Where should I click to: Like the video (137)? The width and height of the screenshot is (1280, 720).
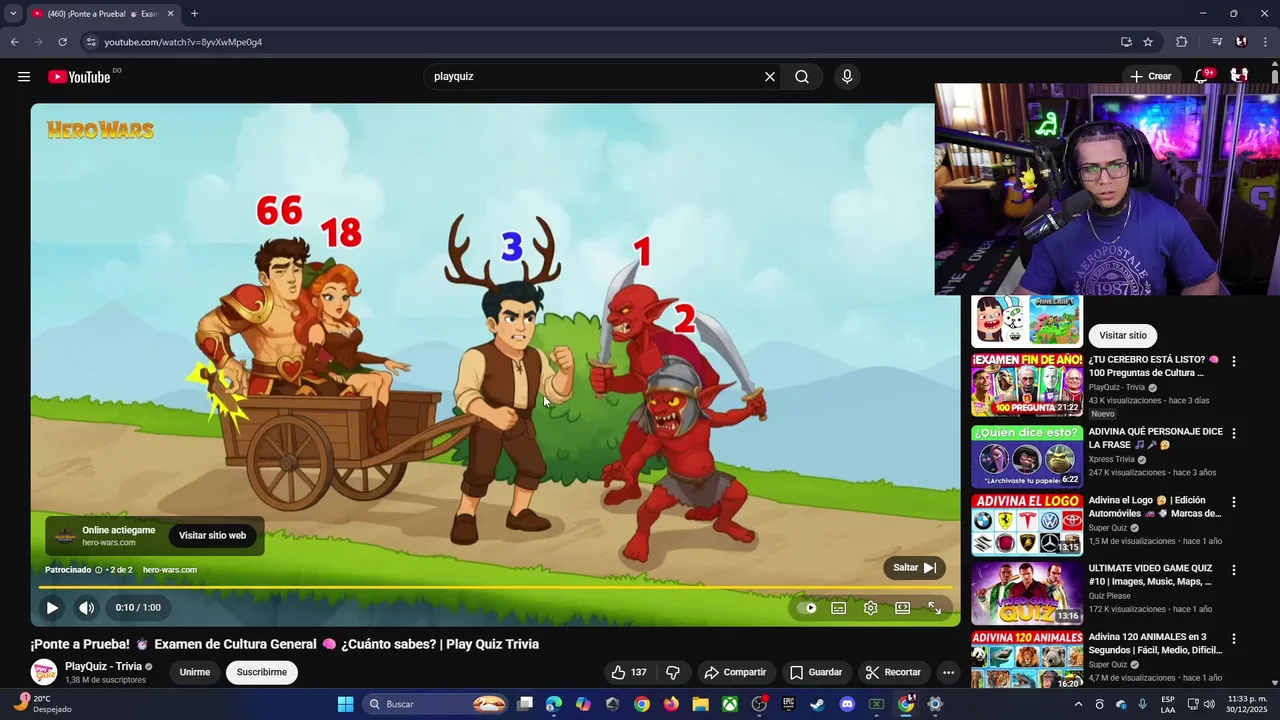(629, 673)
